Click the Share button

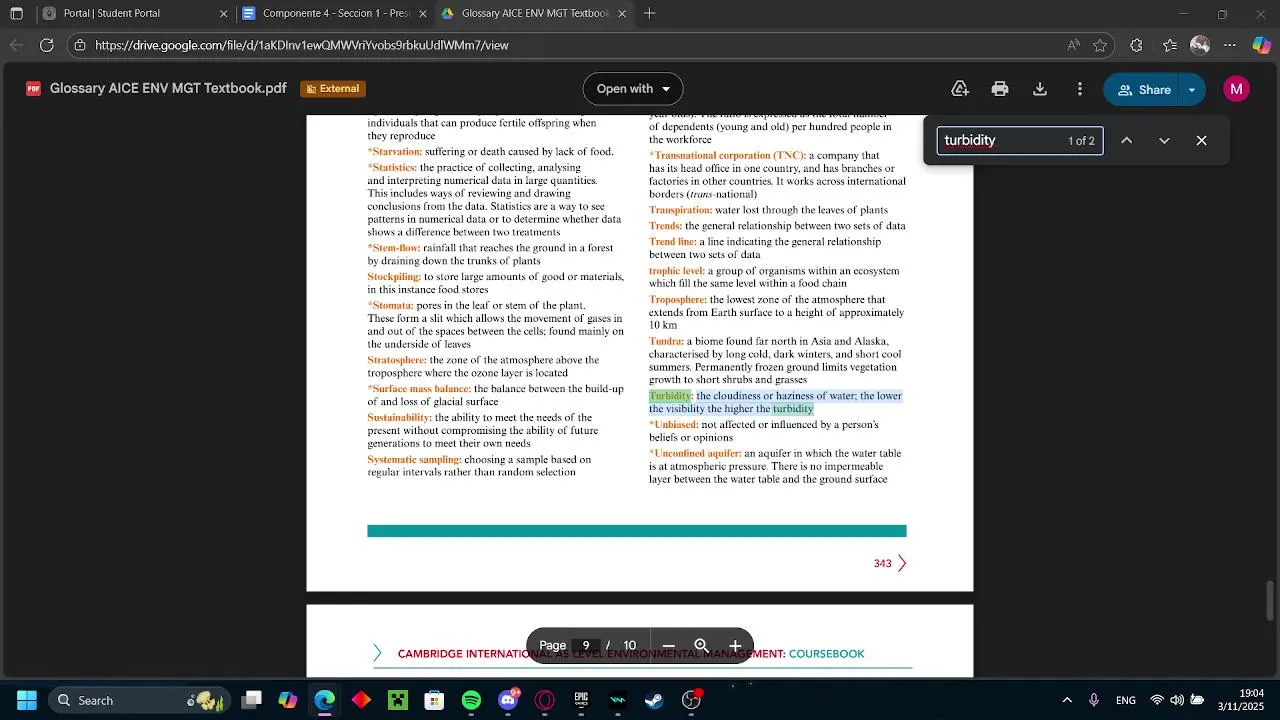coord(1143,89)
